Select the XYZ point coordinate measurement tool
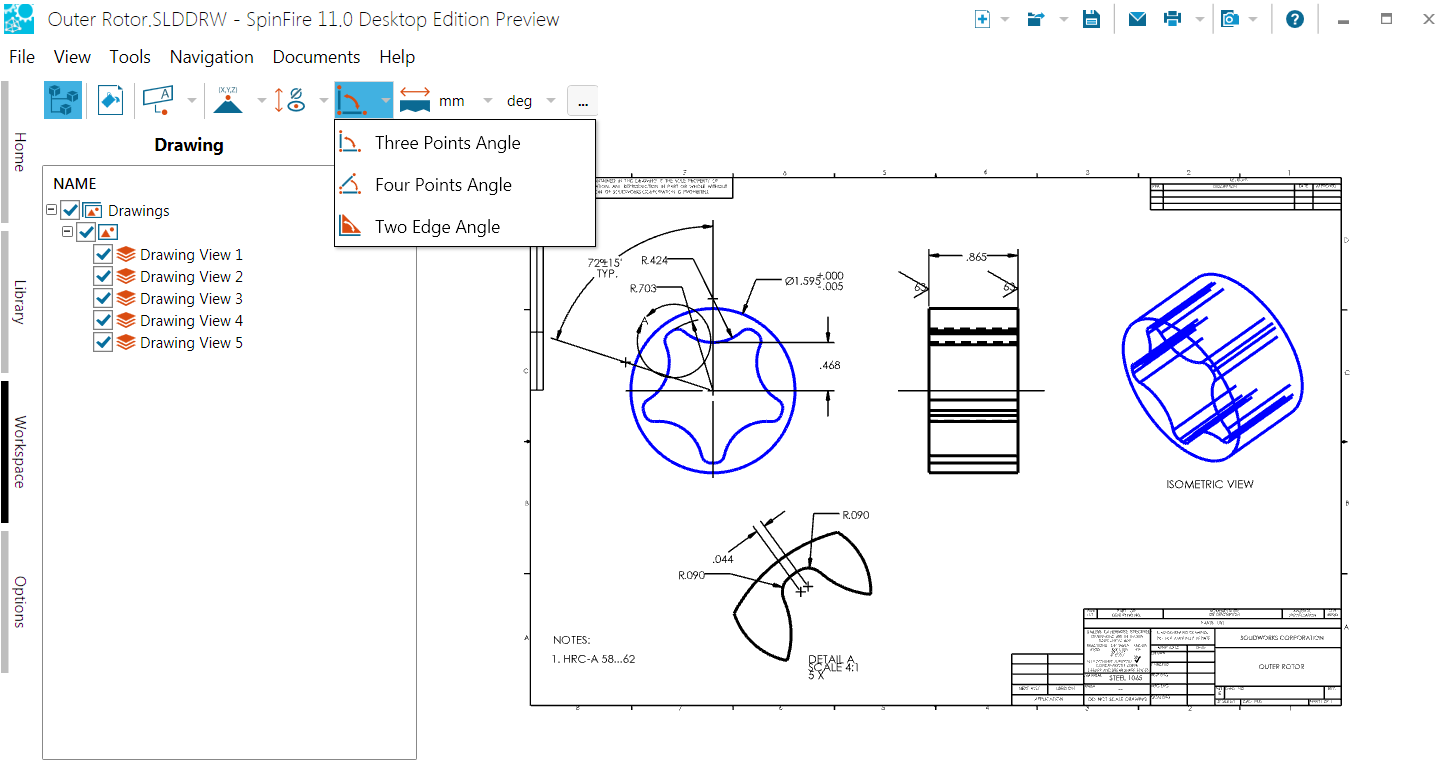Image resolution: width=1450 pixels, height=761 pixels. tap(228, 100)
